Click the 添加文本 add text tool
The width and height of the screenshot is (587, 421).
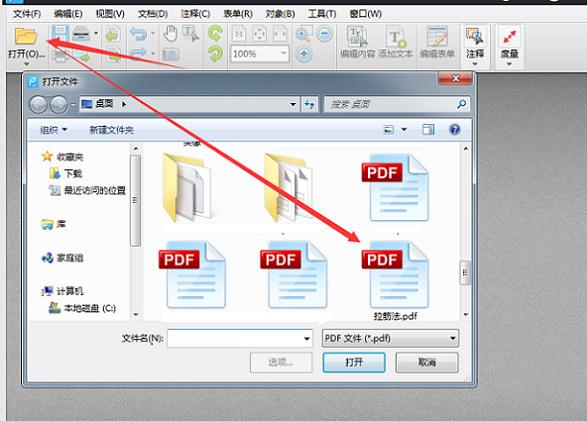point(396,42)
